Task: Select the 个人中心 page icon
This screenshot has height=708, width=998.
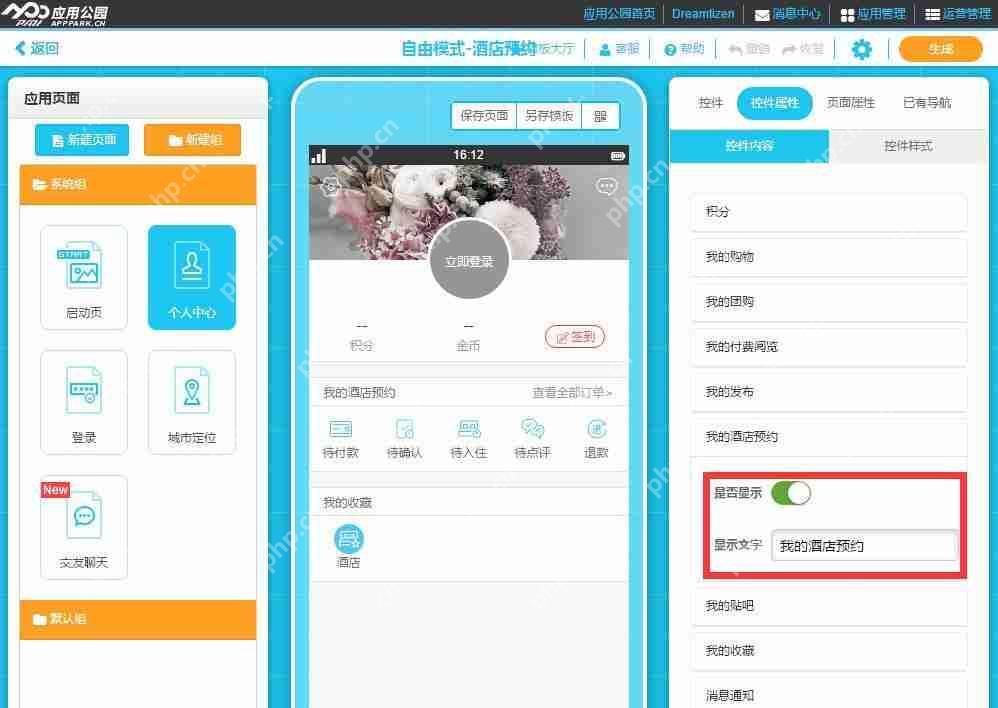Action: coord(191,277)
